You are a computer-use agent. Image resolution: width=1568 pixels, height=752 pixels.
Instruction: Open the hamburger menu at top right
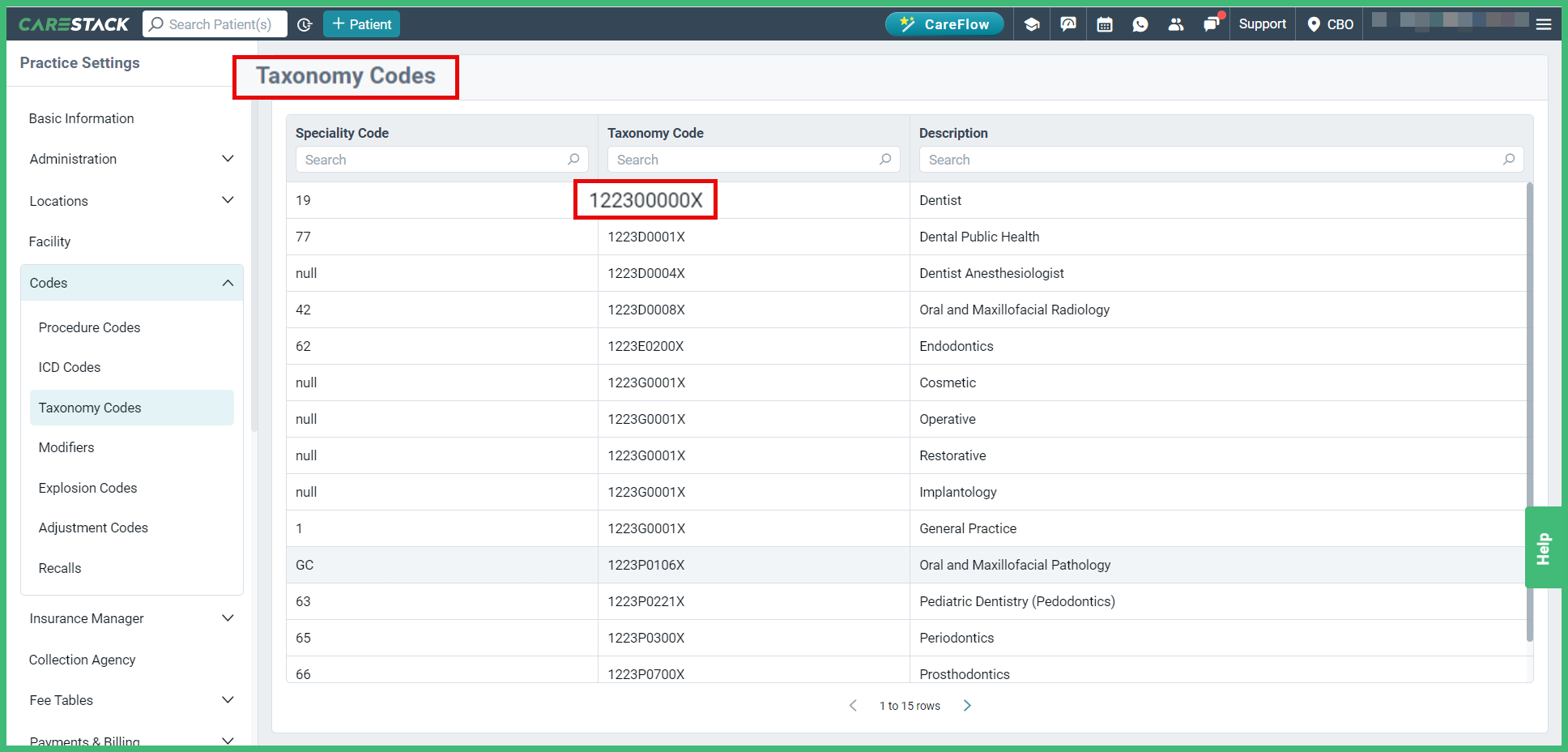click(x=1544, y=23)
